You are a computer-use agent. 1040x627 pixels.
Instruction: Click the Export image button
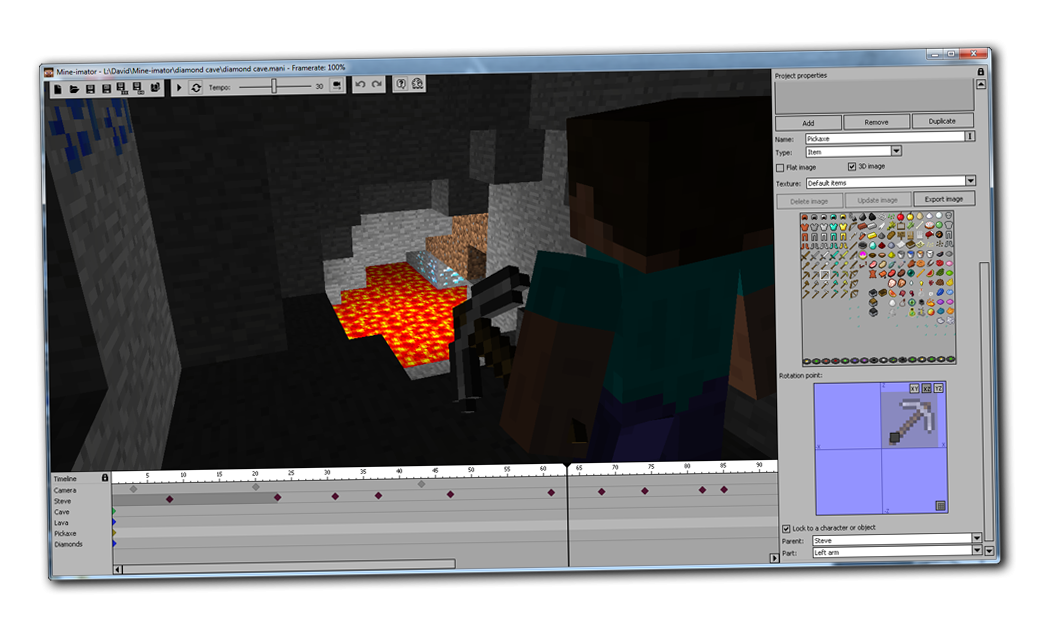(943, 198)
